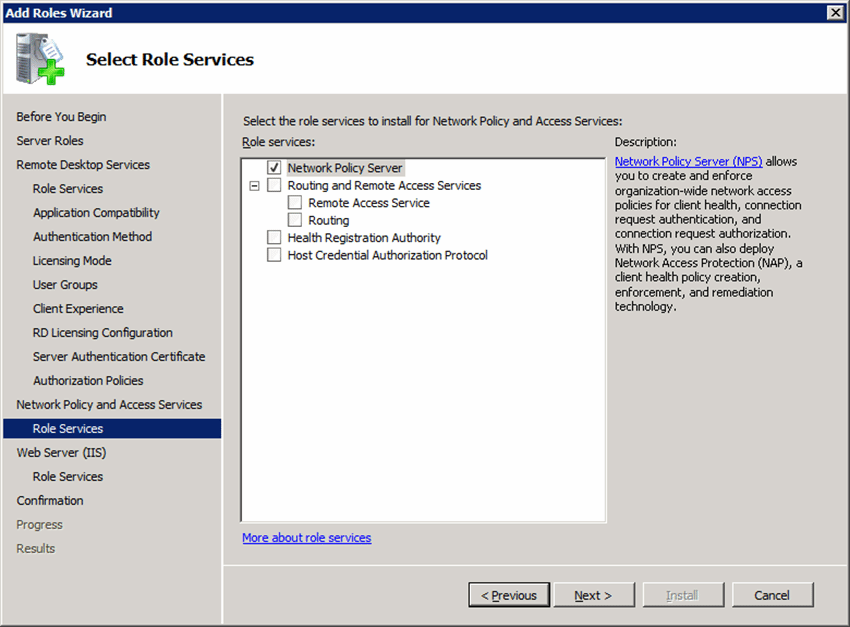The image size is (850, 627).
Task: Uncheck the Network Policy Server checkbox
Action: point(274,168)
